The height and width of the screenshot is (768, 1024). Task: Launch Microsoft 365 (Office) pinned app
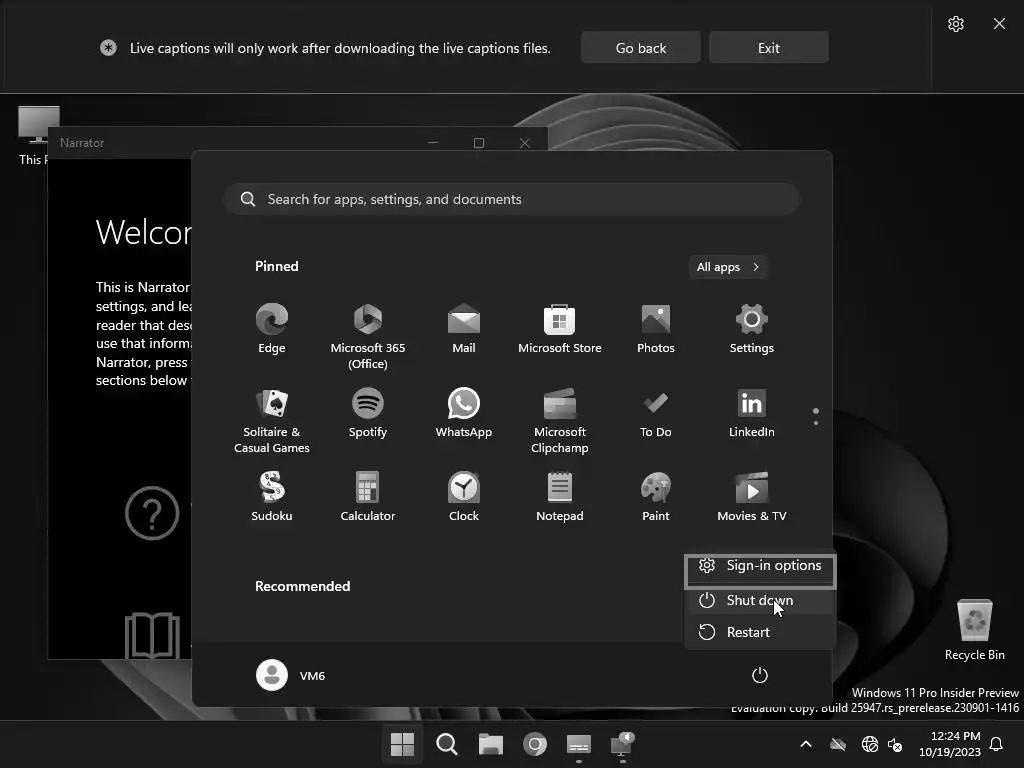pos(368,336)
